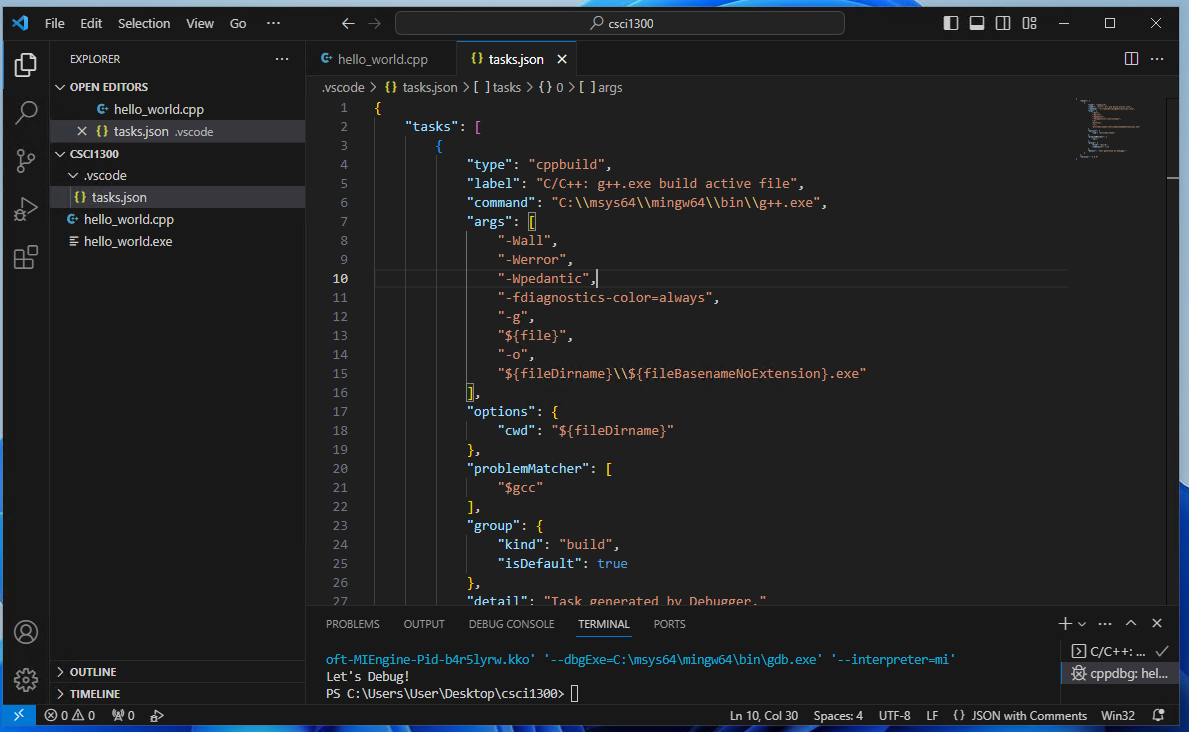Create a new terminal with plus icon
1189x732 pixels.
pyautogui.click(x=1065, y=624)
